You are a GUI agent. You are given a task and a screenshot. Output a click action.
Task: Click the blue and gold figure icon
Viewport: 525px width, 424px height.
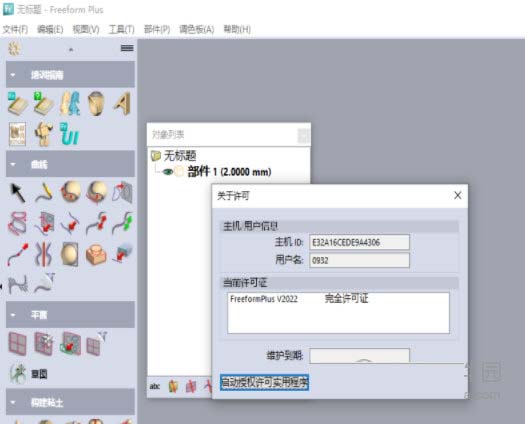point(70,103)
